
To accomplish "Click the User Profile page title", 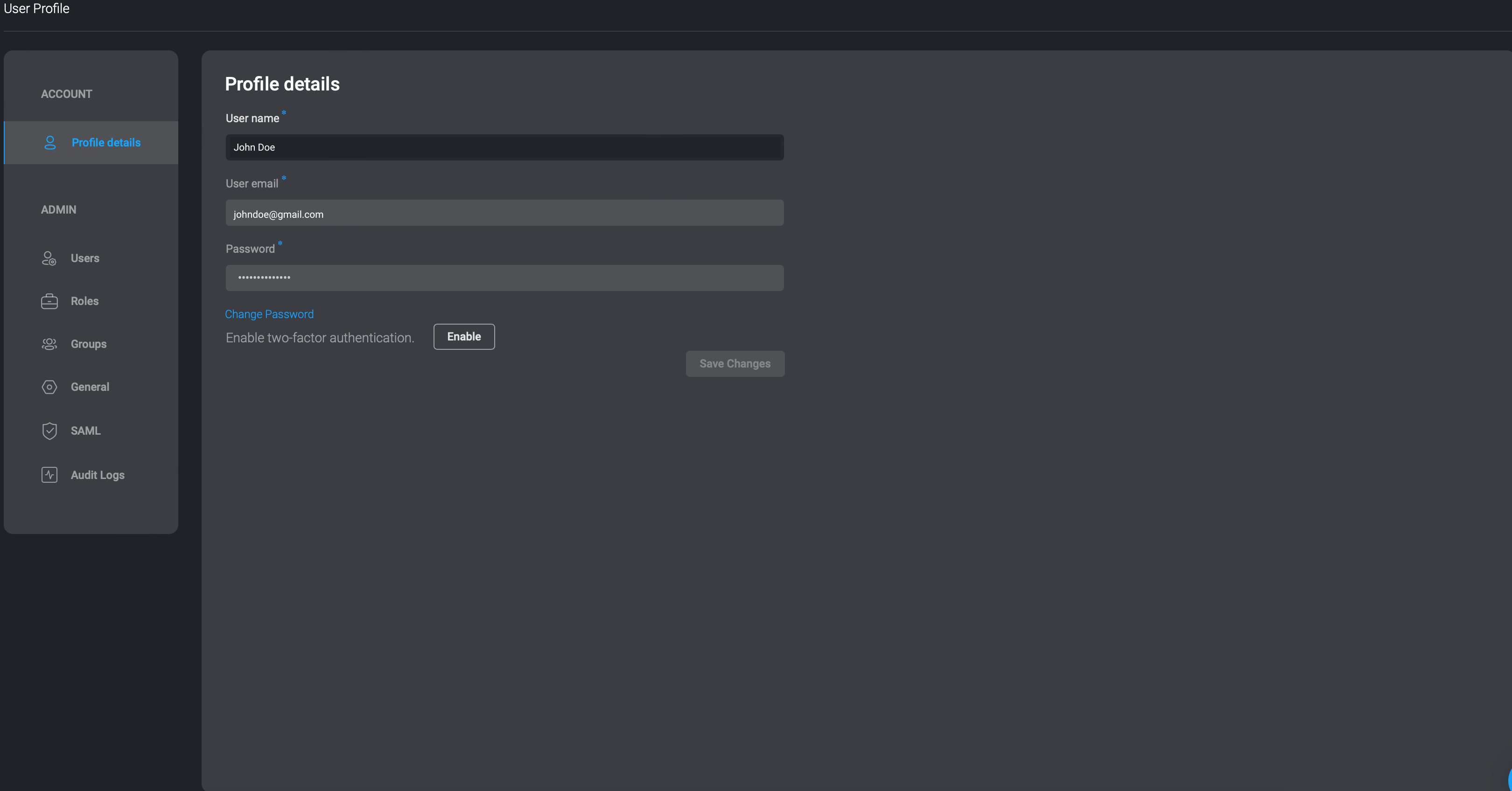I will (x=36, y=8).
